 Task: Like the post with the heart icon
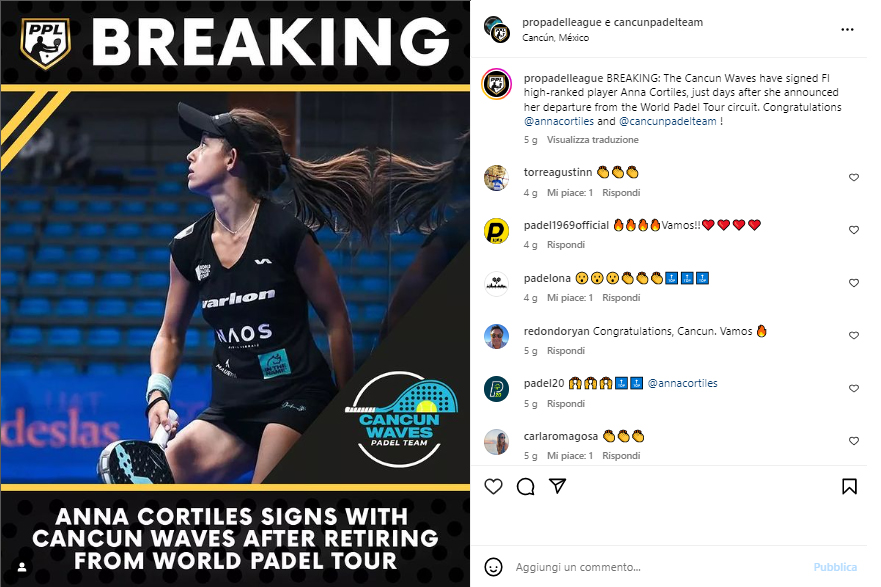coord(493,486)
